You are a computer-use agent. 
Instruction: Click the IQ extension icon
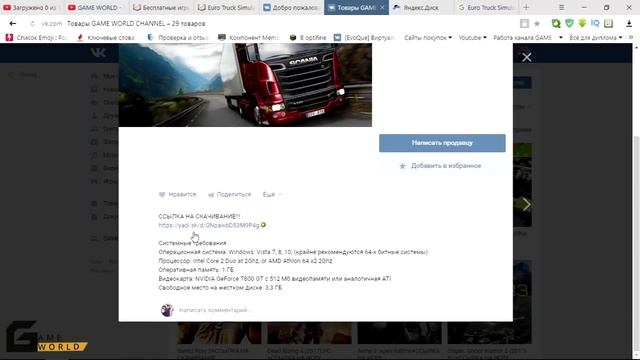595,24
